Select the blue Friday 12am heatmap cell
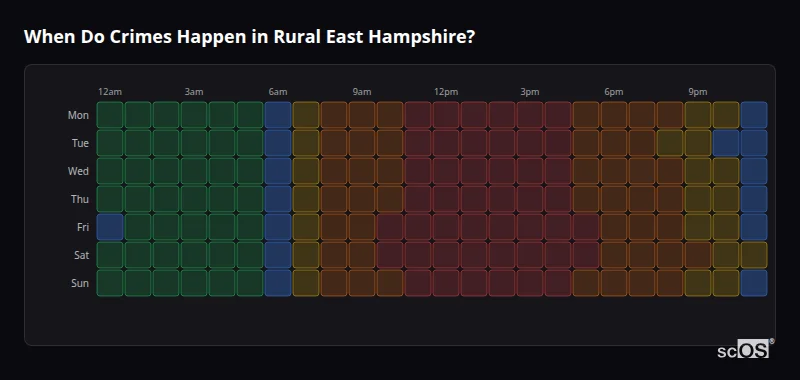The image size is (800, 380). point(110,227)
